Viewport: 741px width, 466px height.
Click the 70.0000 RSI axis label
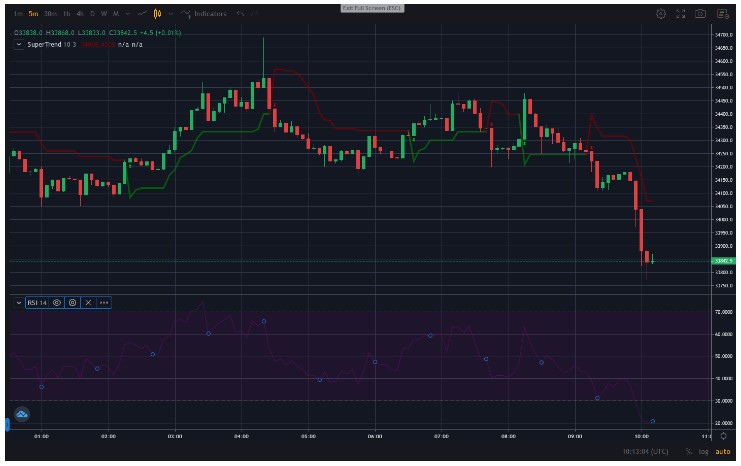[724, 312]
